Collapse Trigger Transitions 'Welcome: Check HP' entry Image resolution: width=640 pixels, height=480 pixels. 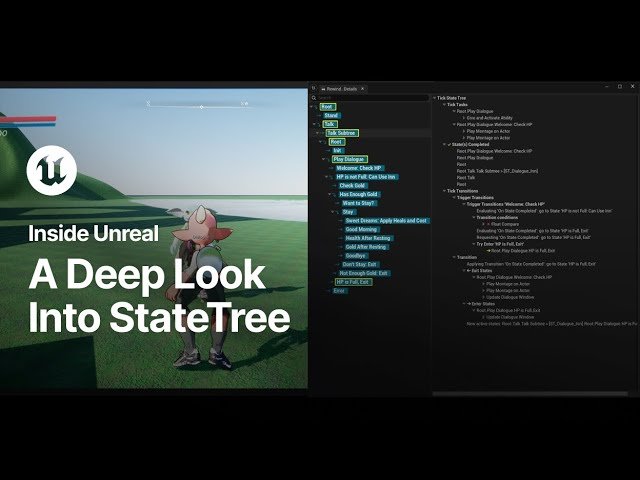(464, 204)
